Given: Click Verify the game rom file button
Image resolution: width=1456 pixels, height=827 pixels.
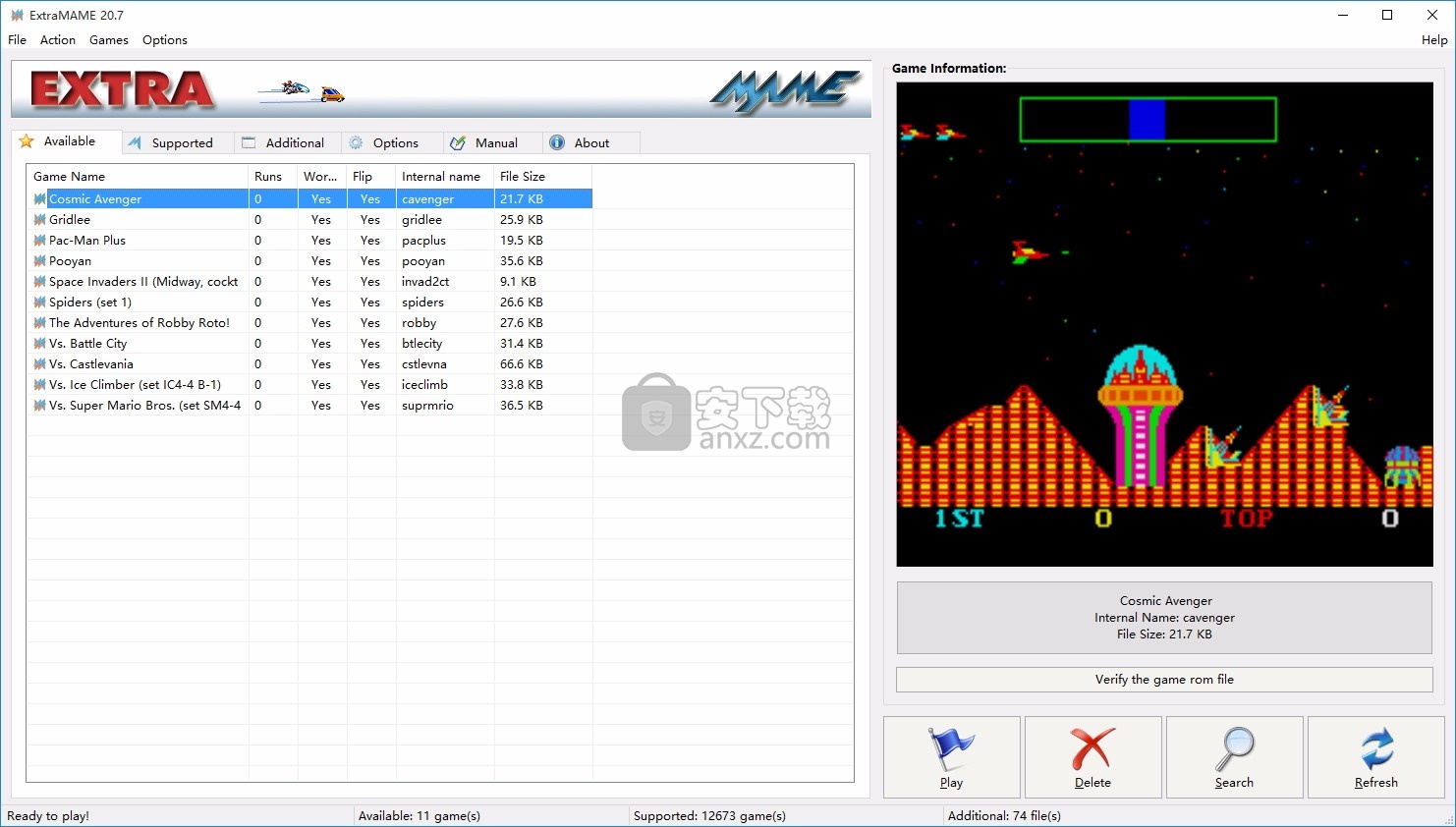Looking at the screenshot, I should (x=1164, y=680).
